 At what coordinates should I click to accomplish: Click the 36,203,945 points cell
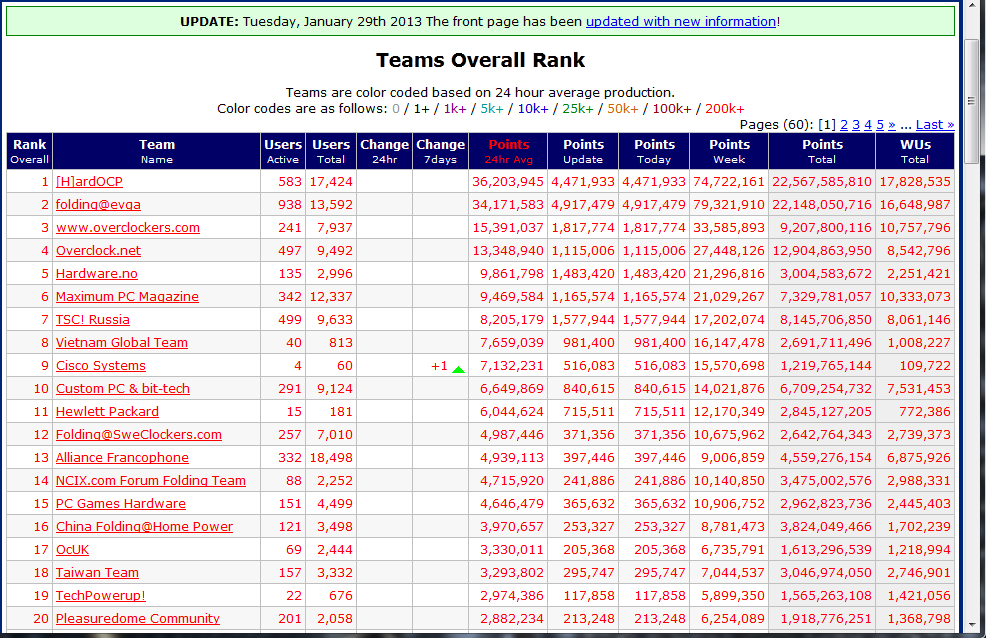coord(508,182)
